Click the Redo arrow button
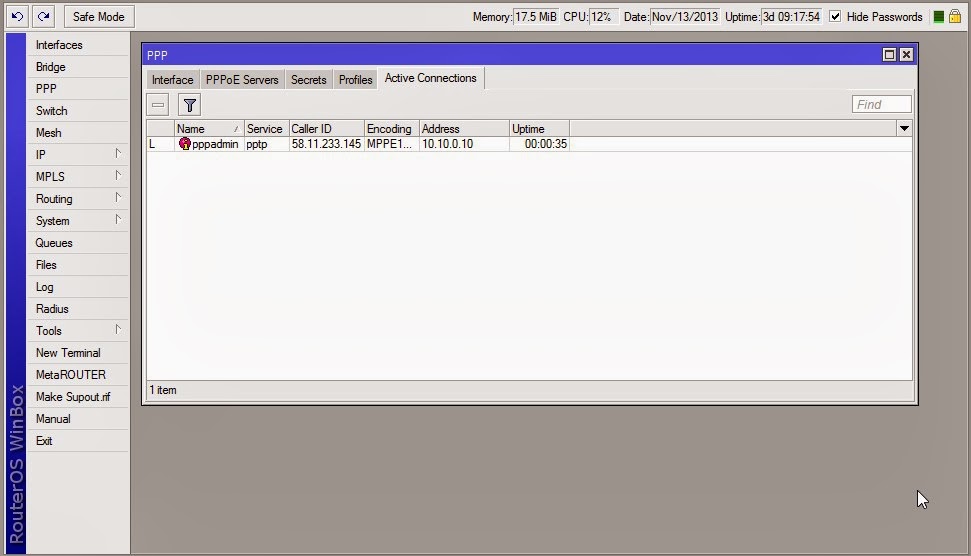Image resolution: width=971 pixels, height=556 pixels. pos(43,17)
